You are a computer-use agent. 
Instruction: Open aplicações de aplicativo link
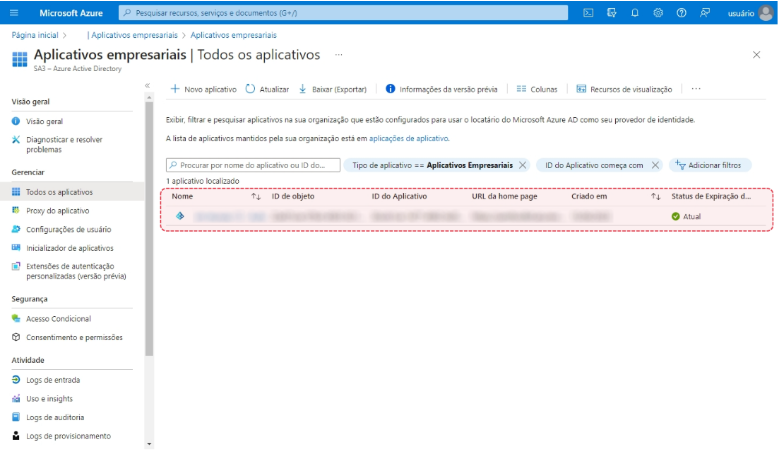click(408, 139)
